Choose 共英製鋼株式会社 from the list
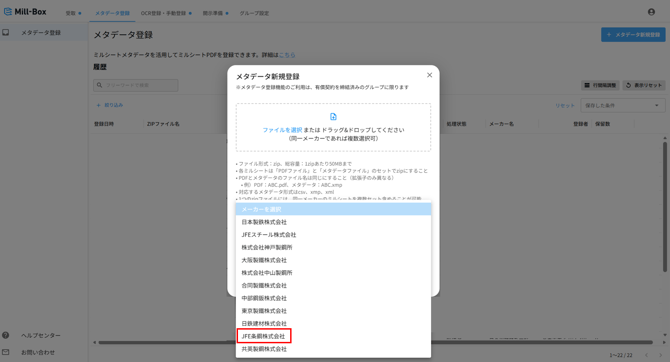 coord(333,349)
